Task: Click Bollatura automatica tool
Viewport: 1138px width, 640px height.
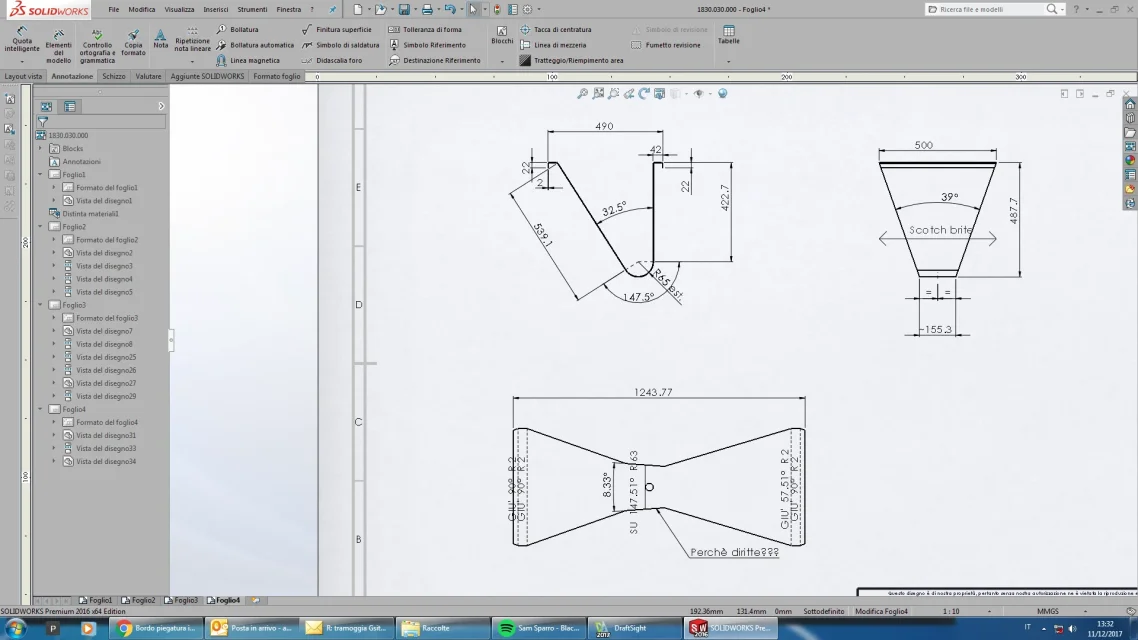Action: (x=255, y=45)
